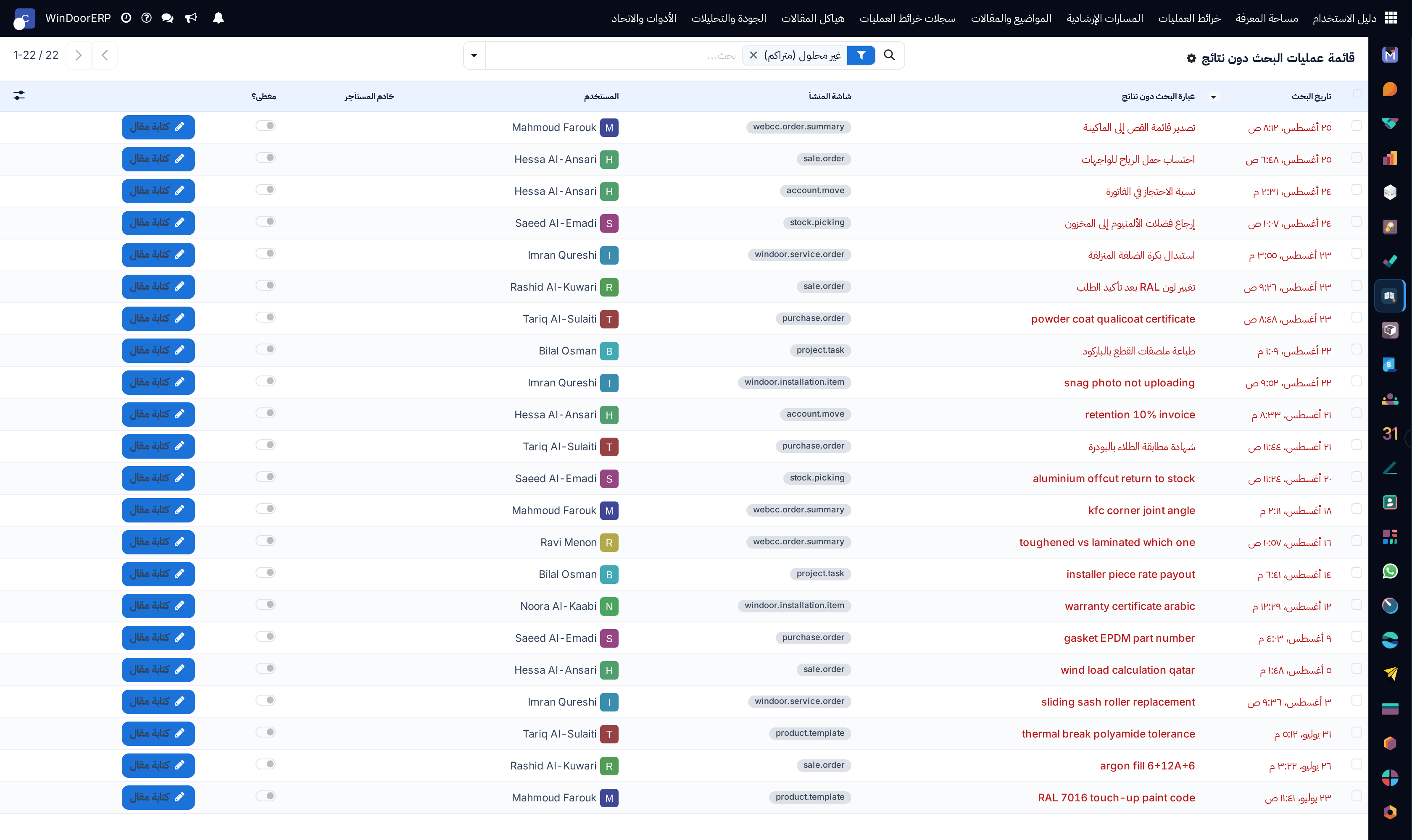
Task: Toggle the covered switch for 'argon fill 6+12A+6'
Action: tap(265, 764)
